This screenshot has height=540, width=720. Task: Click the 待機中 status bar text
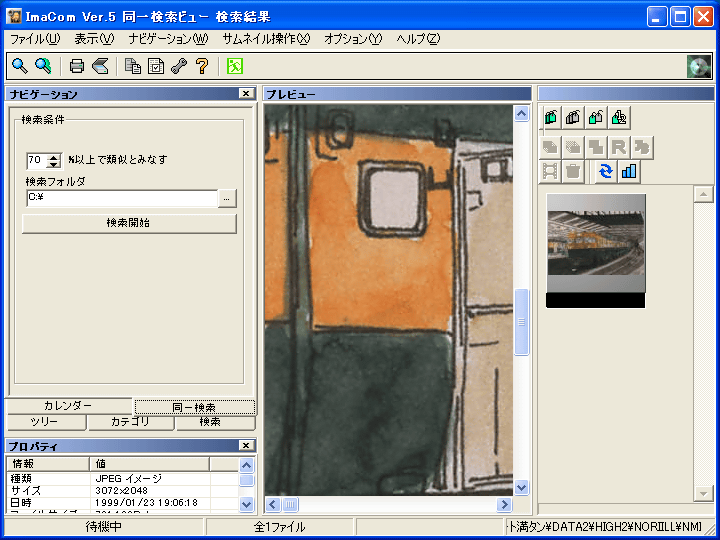[104, 527]
